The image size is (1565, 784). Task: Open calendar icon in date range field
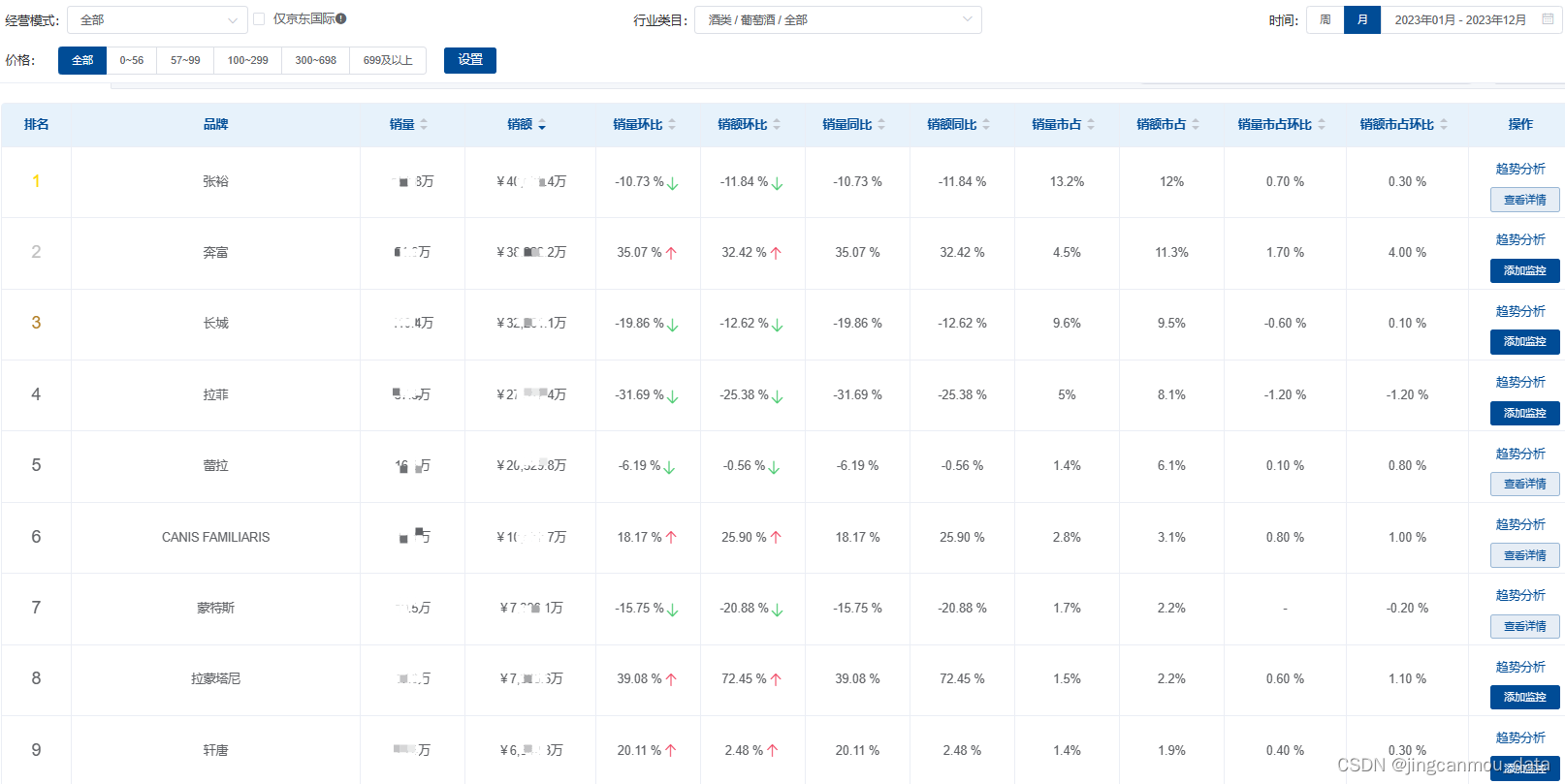(x=1548, y=19)
